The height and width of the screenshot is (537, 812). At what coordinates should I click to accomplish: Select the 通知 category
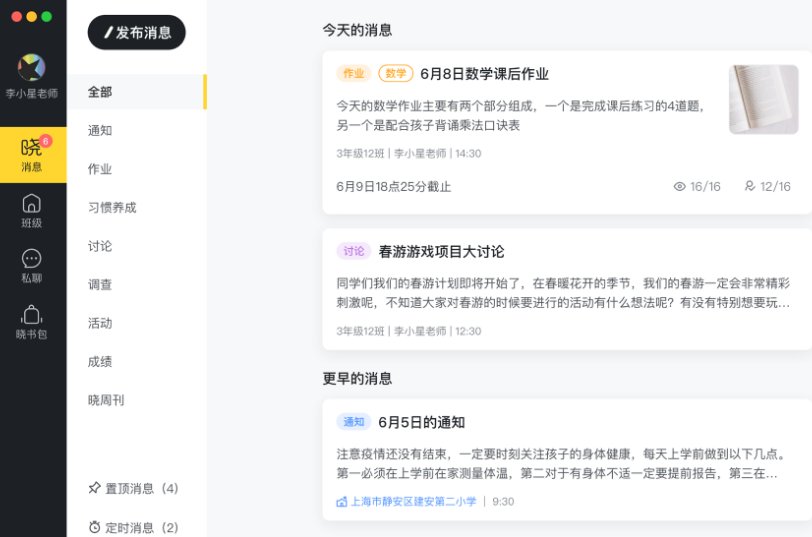point(100,130)
